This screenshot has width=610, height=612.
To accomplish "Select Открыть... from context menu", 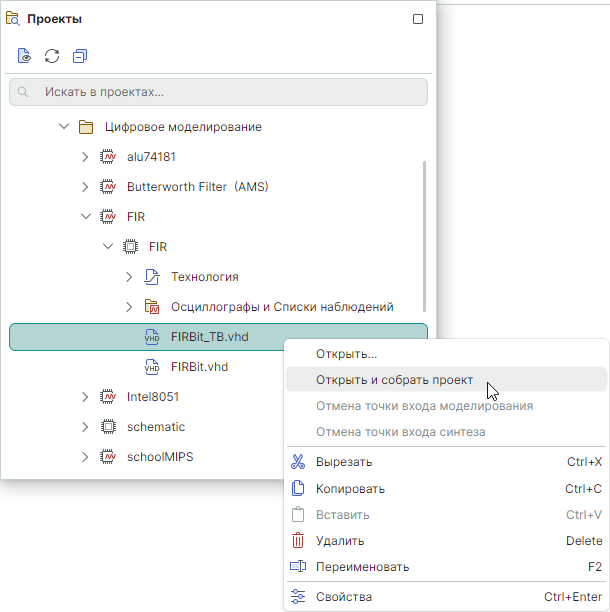I will click(346, 354).
